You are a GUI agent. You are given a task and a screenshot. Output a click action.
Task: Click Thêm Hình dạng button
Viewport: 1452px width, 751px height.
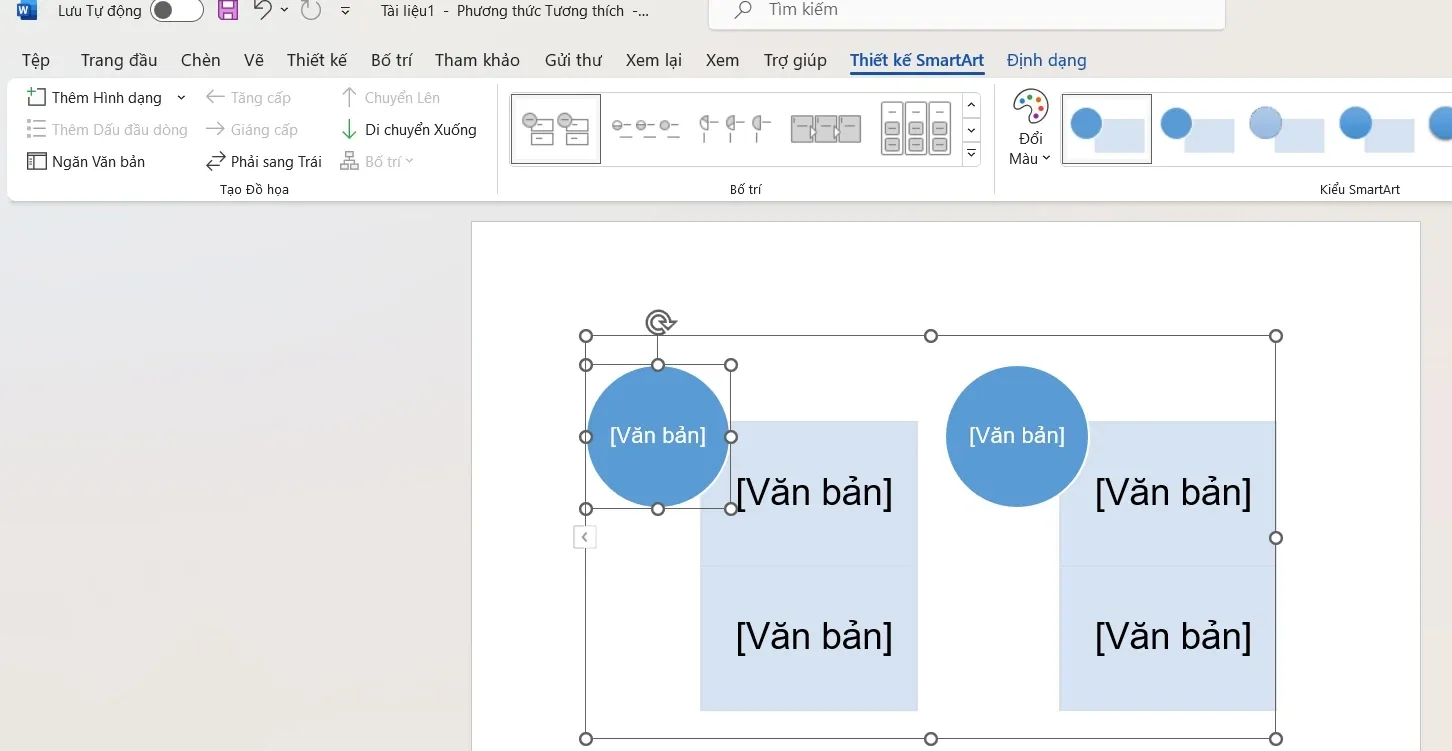click(95, 97)
